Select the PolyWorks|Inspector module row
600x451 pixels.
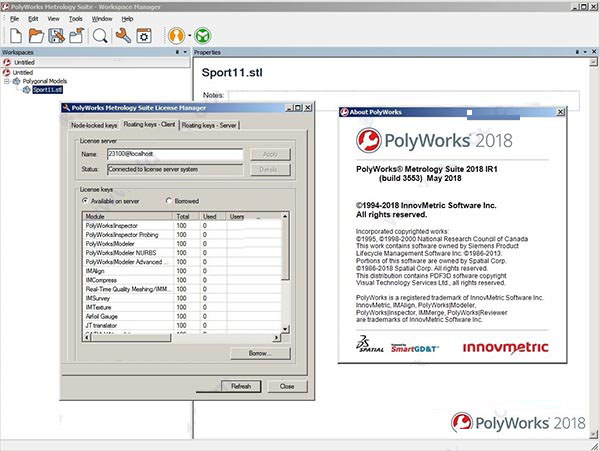(x=182, y=226)
